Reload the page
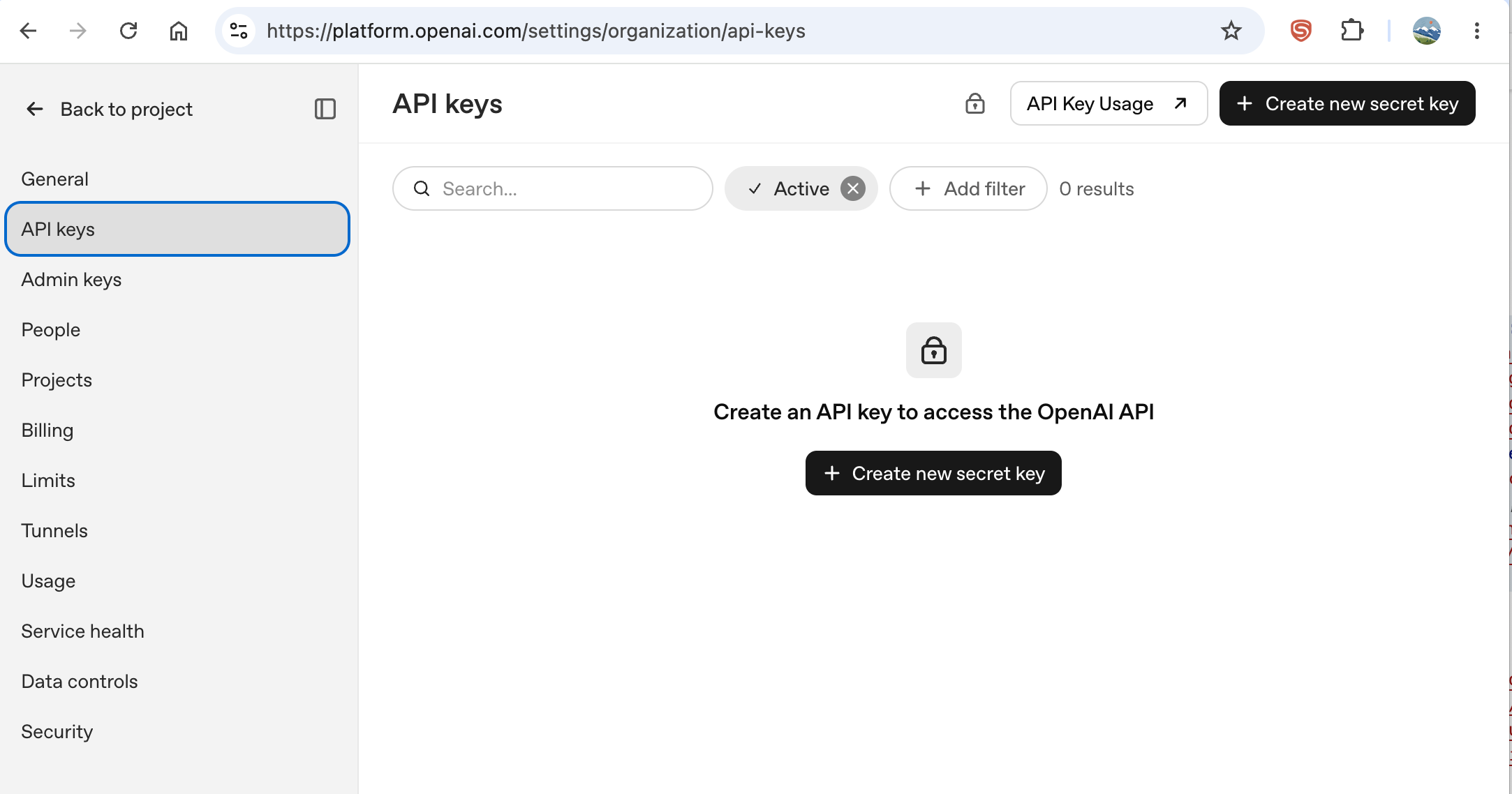This screenshot has width=1512, height=794. 128,31
